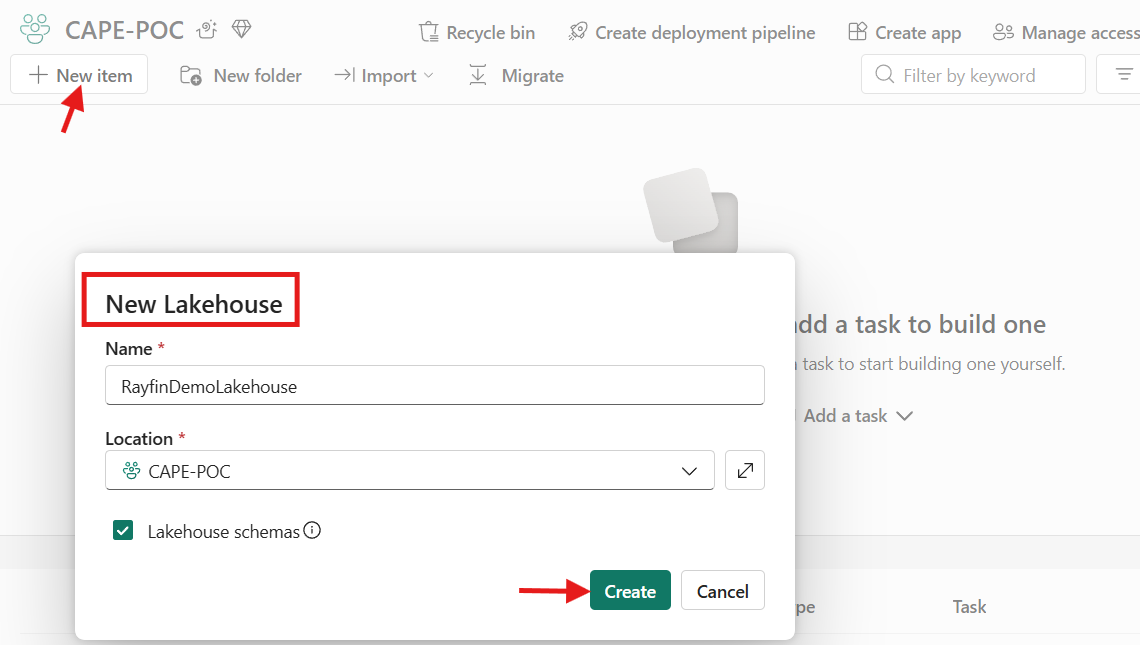Click Create deployment pipeline
Viewport: 1140px width, 645px height.
click(691, 33)
